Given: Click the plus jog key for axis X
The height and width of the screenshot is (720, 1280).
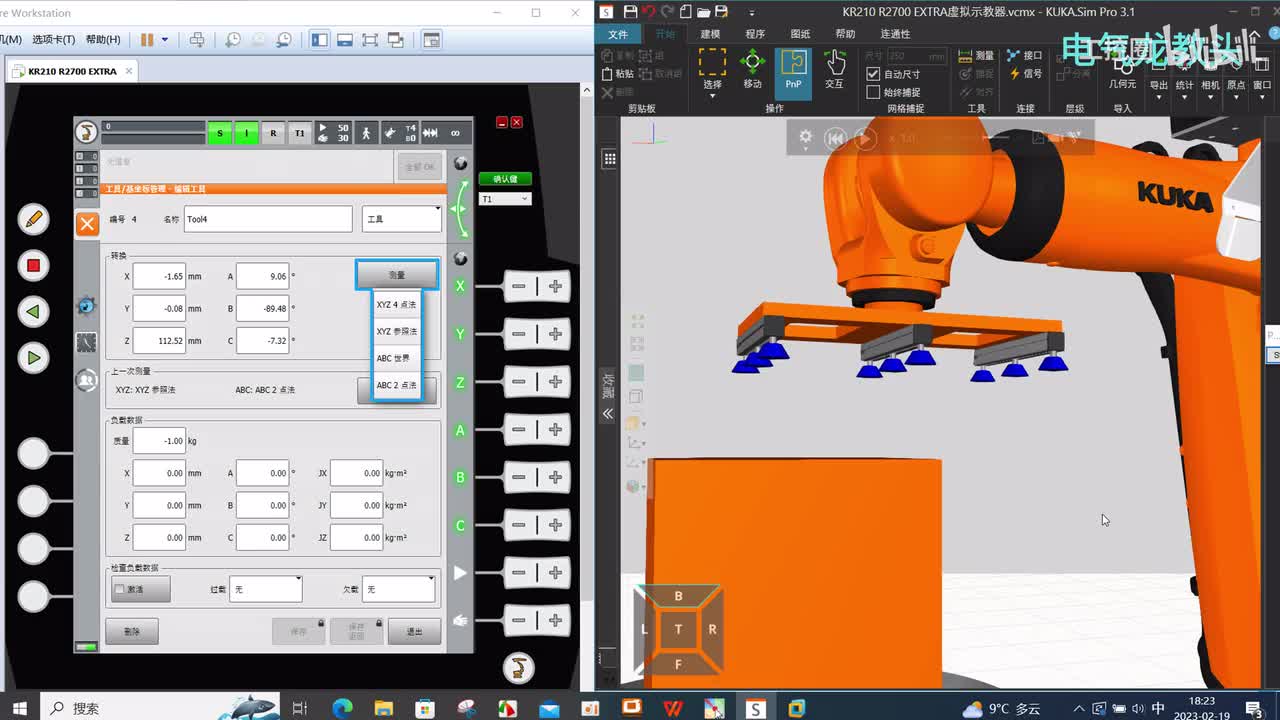Looking at the screenshot, I should pyautogui.click(x=555, y=286).
